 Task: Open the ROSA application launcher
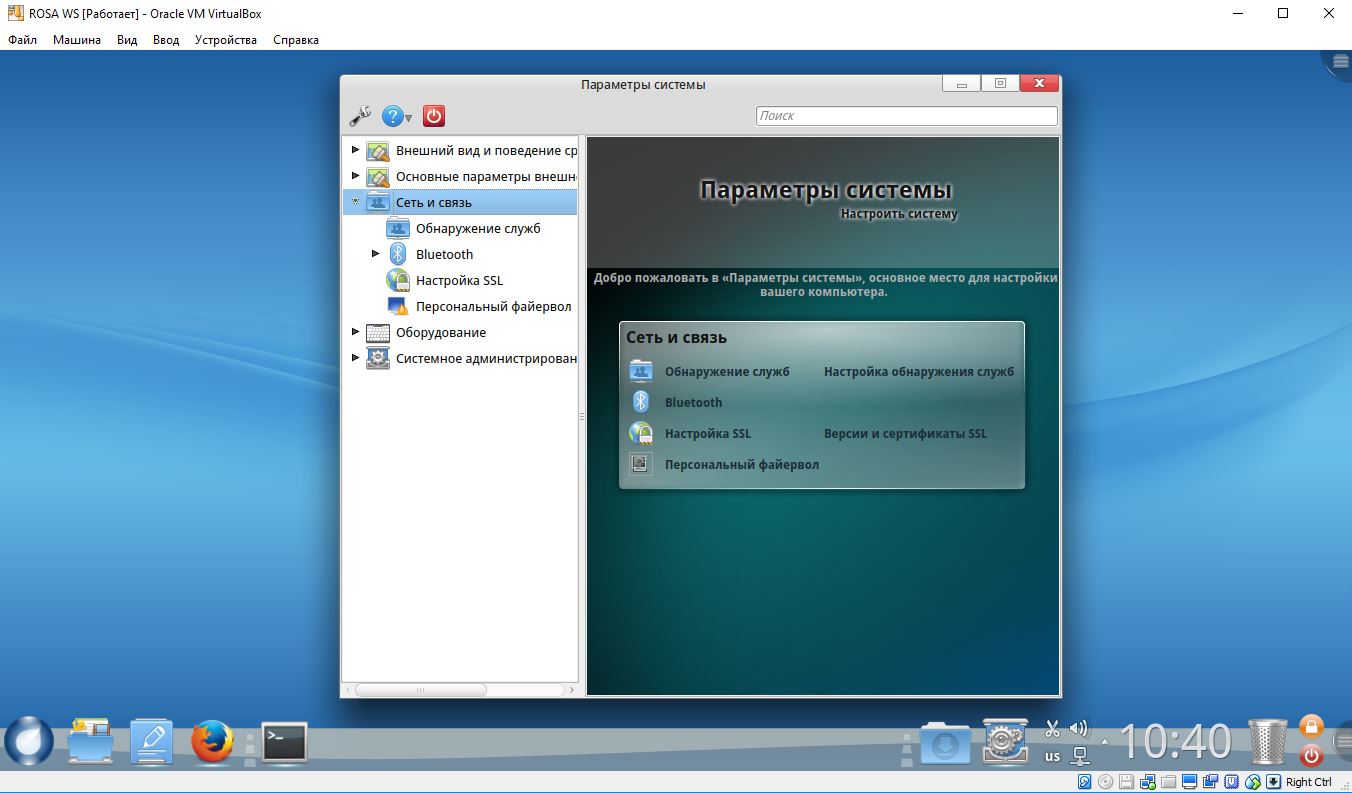coord(29,742)
